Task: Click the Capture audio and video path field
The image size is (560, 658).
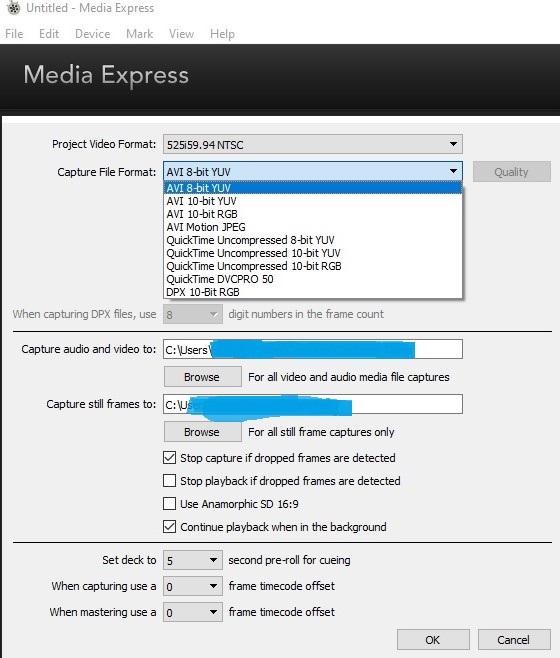Action: (313, 349)
